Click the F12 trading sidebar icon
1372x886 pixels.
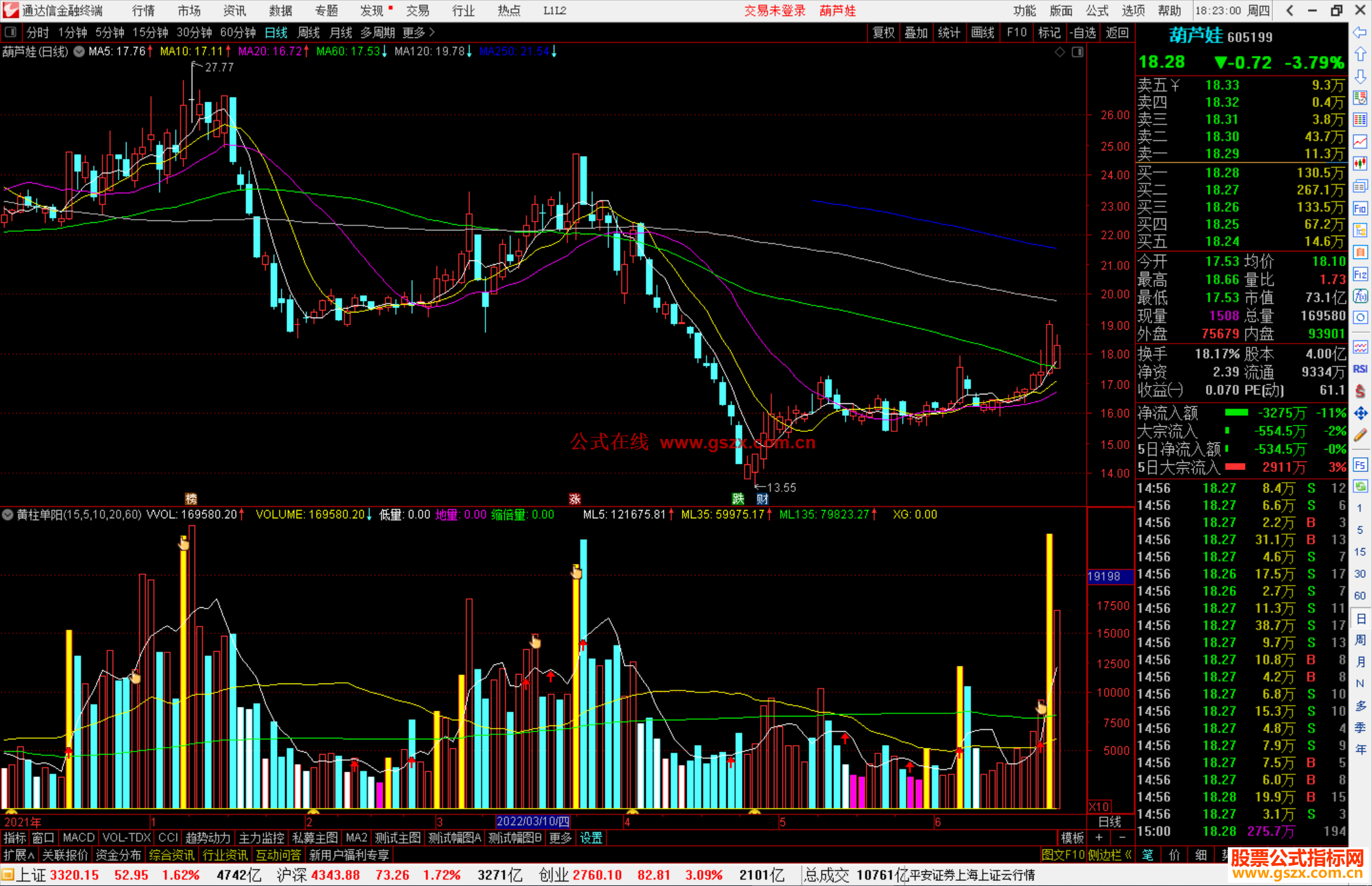click(x=1360, y=274)
